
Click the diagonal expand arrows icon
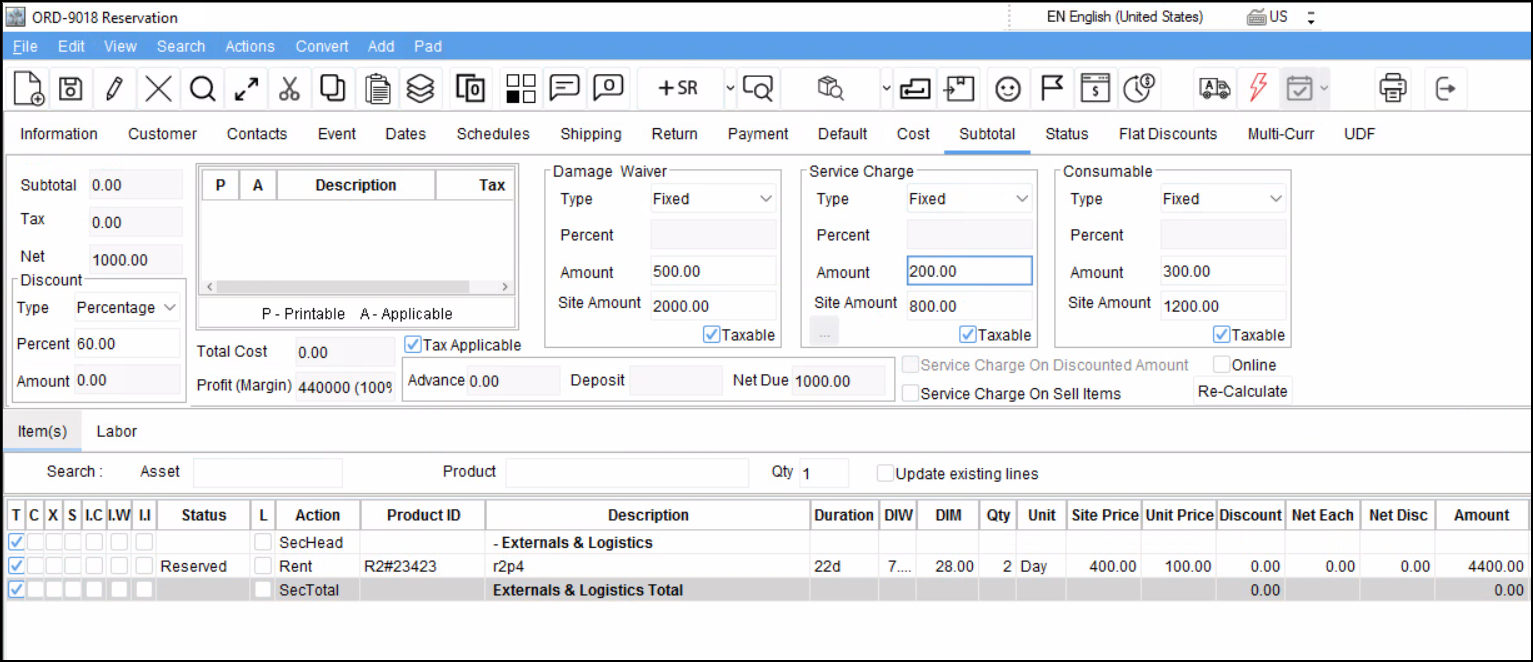coord(246,88)
